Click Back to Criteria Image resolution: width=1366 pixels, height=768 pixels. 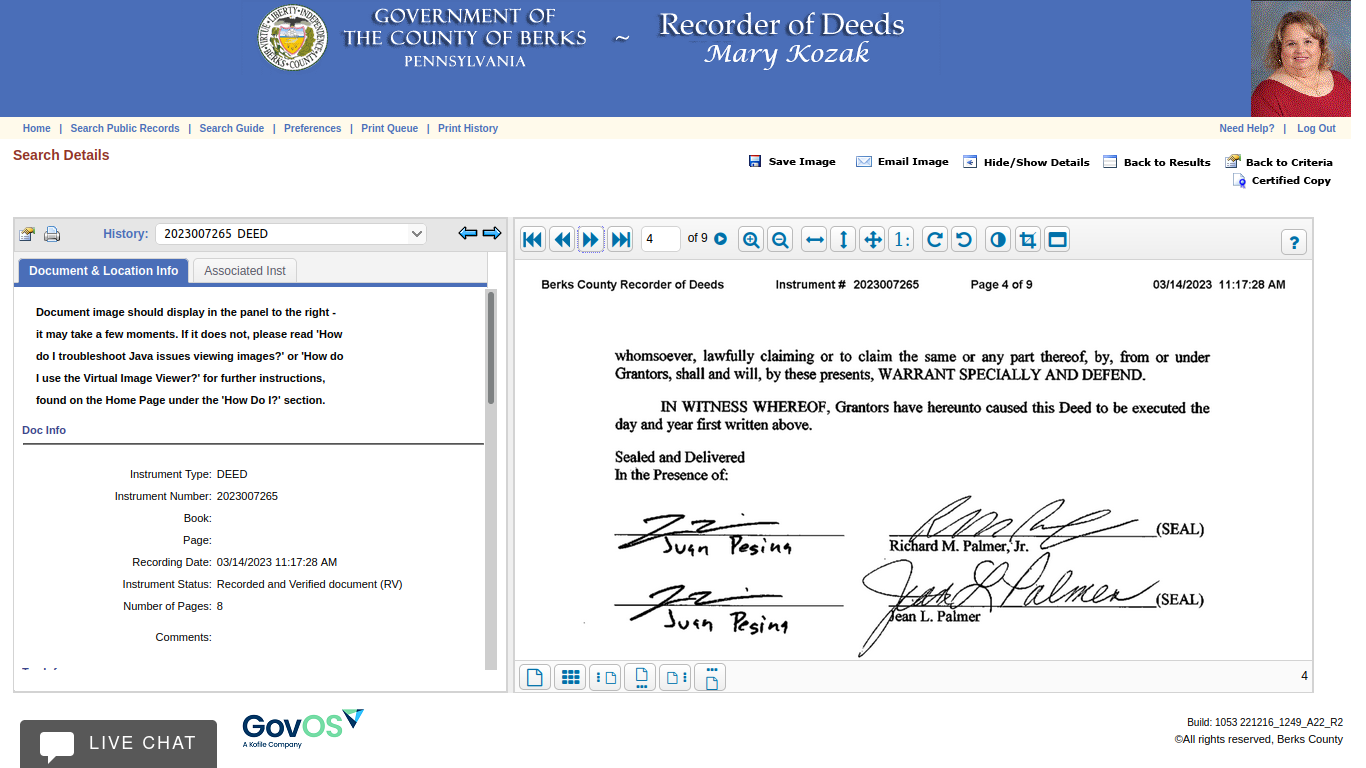point(1279,162)
